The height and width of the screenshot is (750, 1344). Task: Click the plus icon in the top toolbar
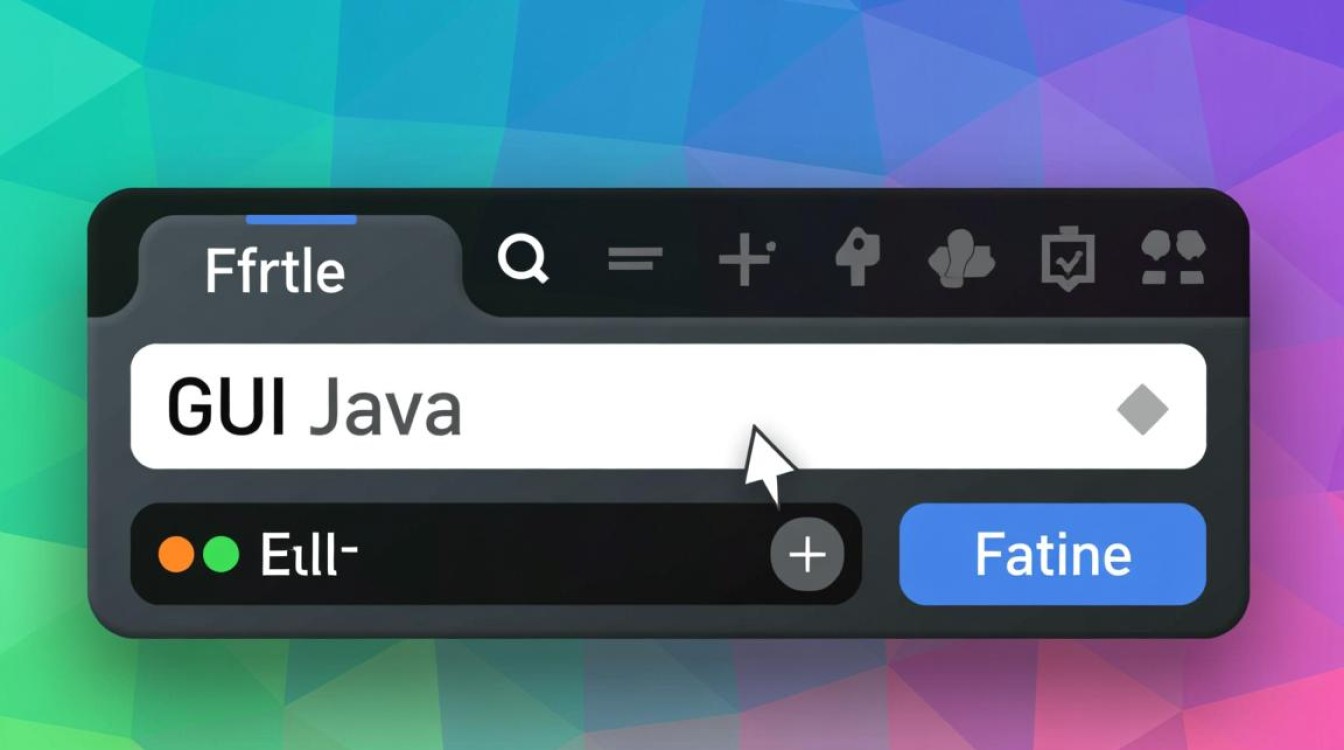[x=747, y=262]
